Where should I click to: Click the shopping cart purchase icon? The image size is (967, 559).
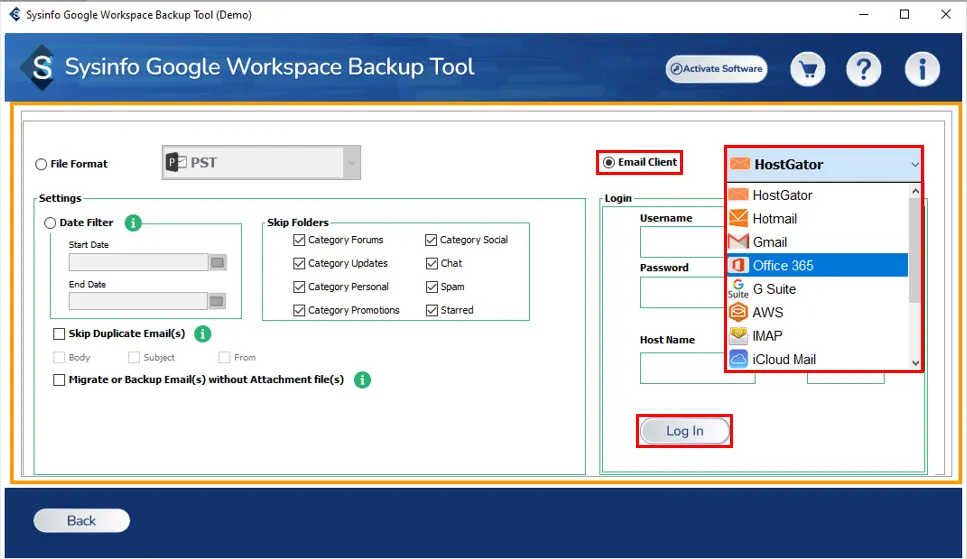pos(807,69)
